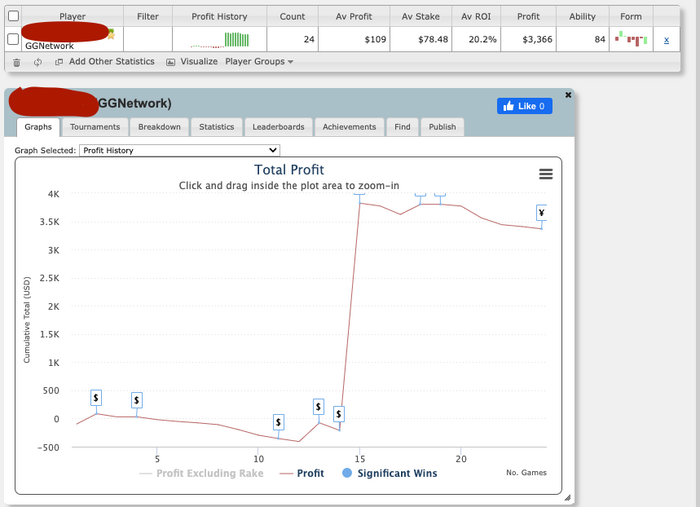
Task: Click the Filter column header
Action: 148,17
